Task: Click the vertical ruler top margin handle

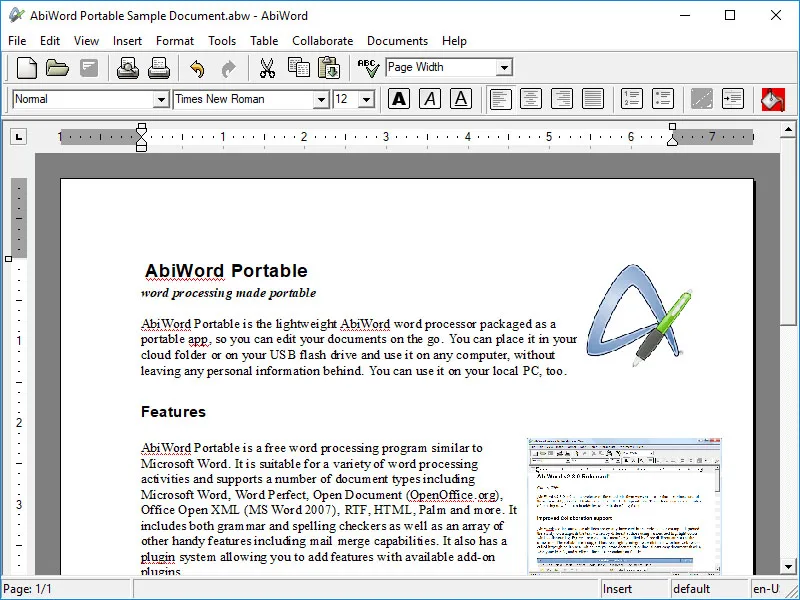Action: (x=8, y=259)
